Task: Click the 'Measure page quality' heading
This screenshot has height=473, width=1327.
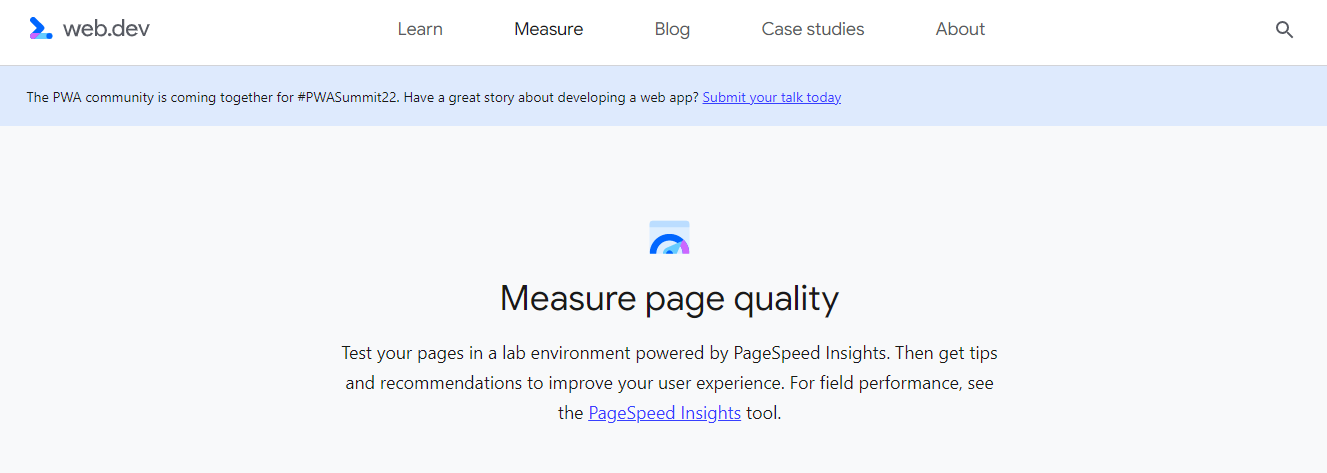Action: click(x=669, y=298)
